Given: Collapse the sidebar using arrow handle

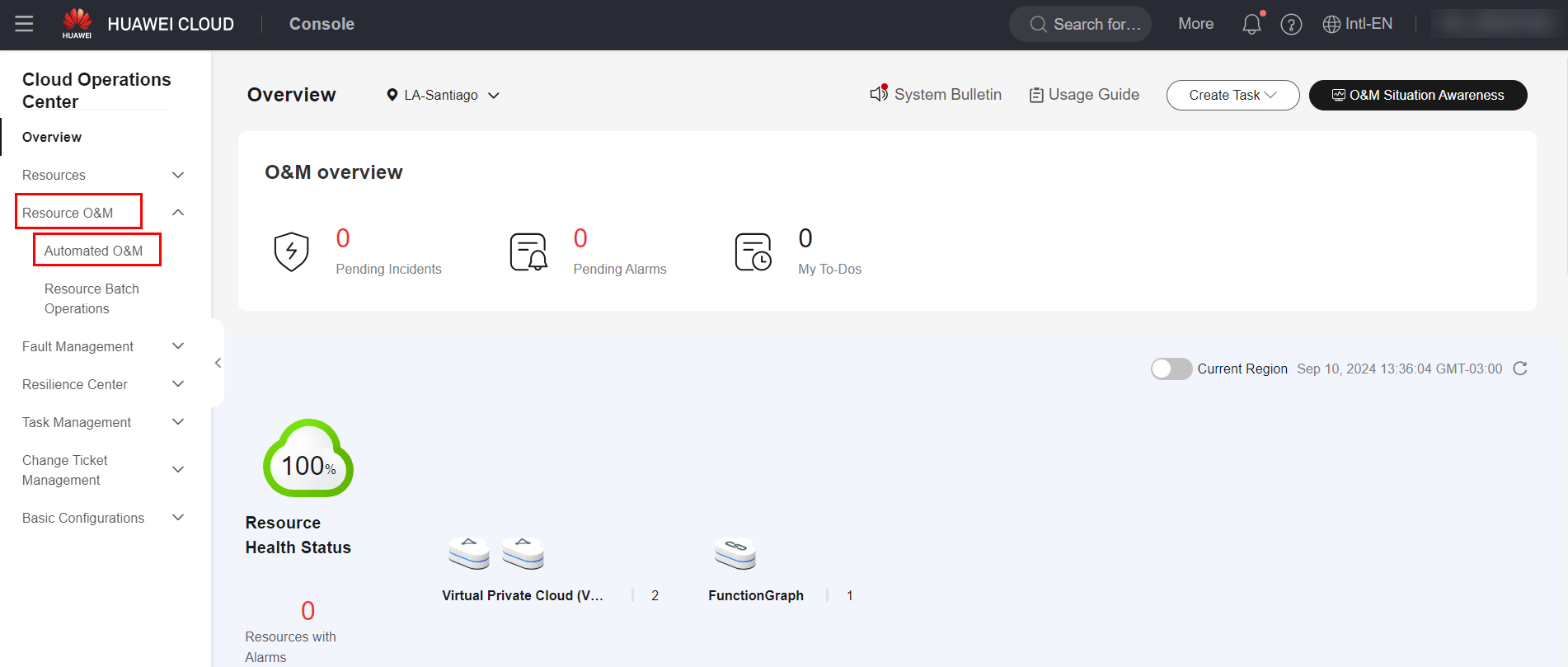Looking at the screenshot, I should (x=218, y=363).
